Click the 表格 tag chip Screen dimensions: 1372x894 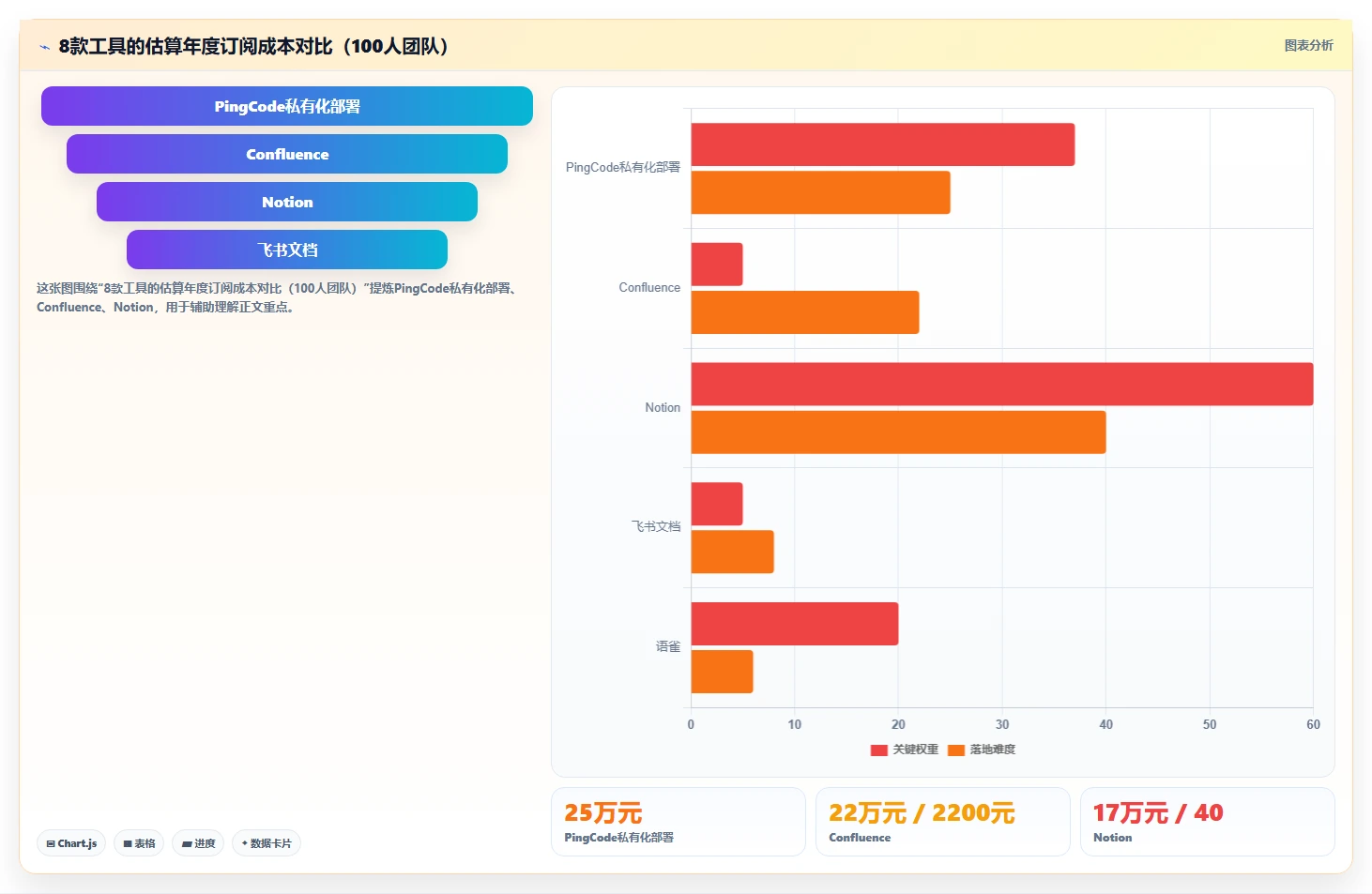click(x=139, y=843)
